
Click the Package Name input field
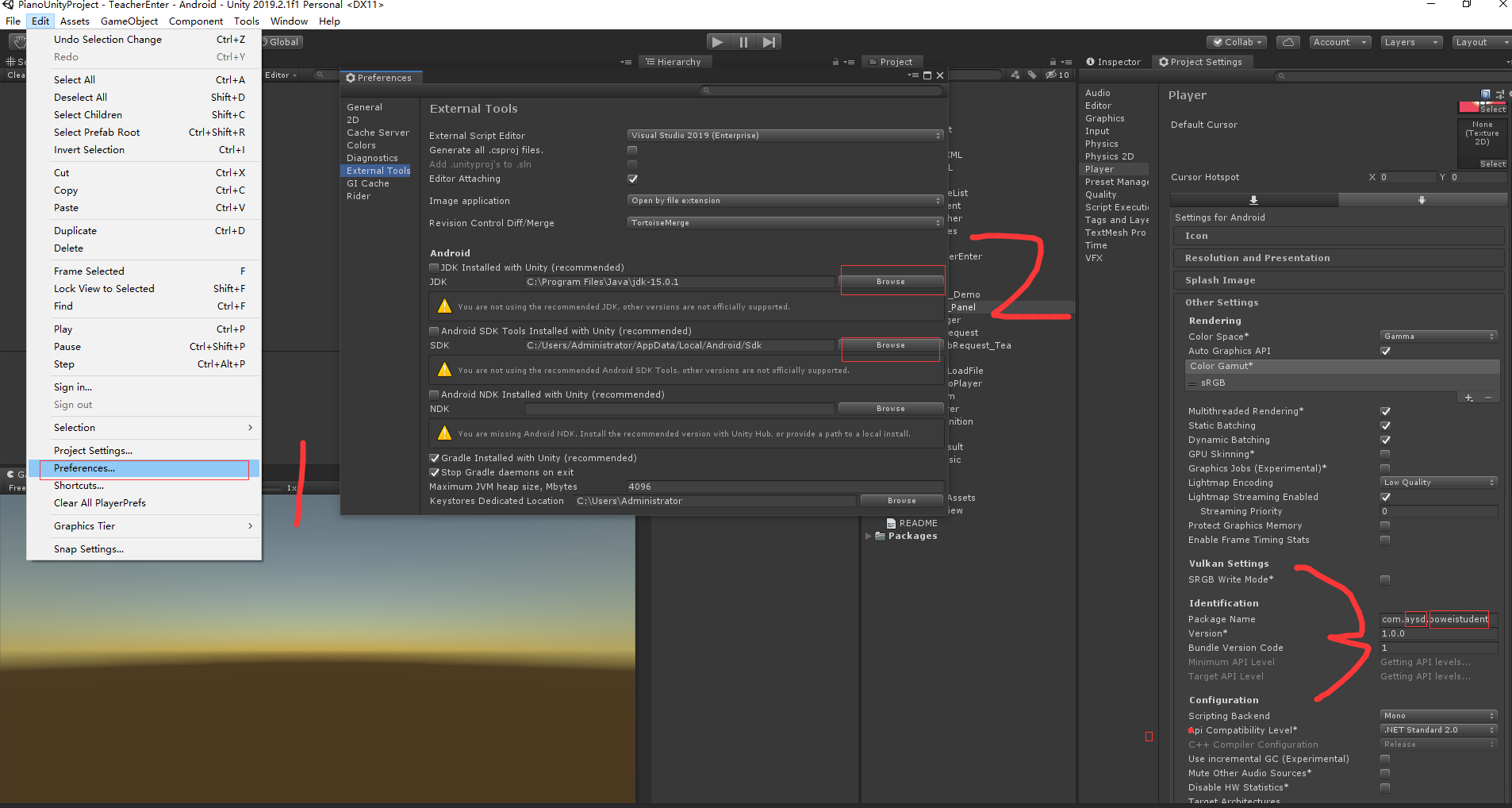point(1438,619)
